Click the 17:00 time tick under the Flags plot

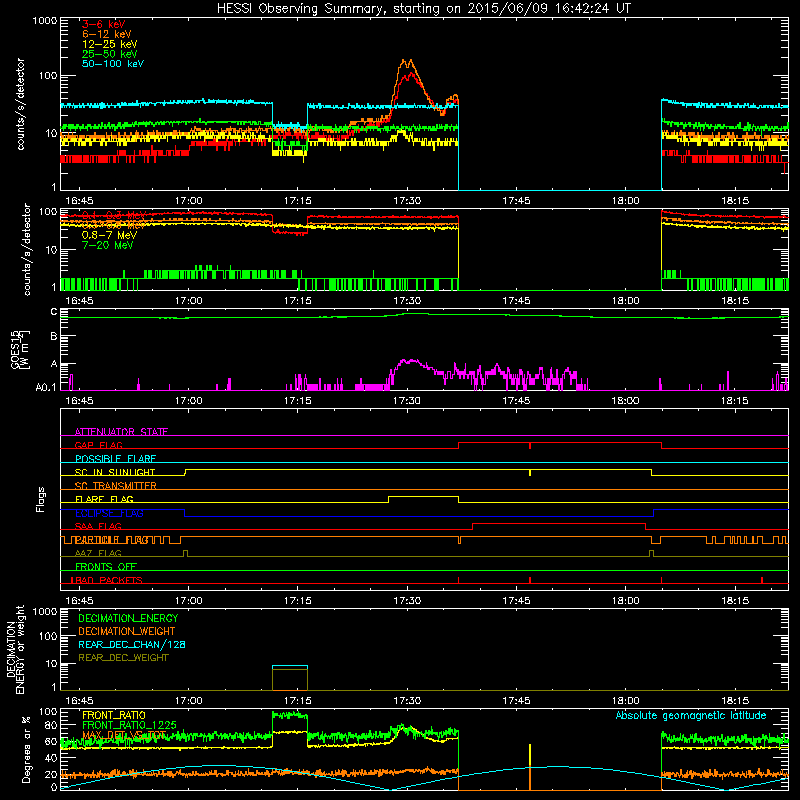click(x=189, y=601)
